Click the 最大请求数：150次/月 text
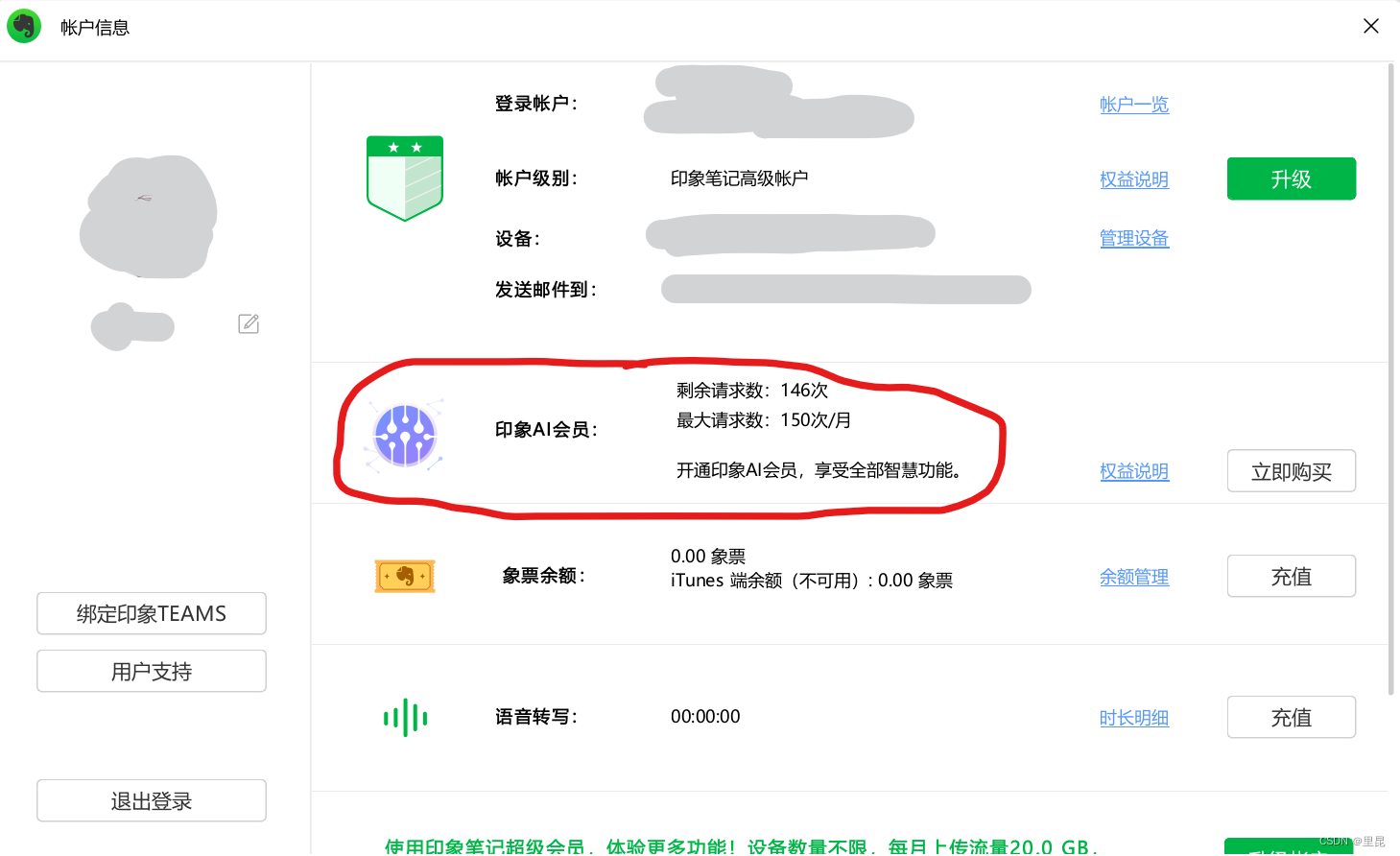Screen dimensions: 1400x856 click(764, 420)
